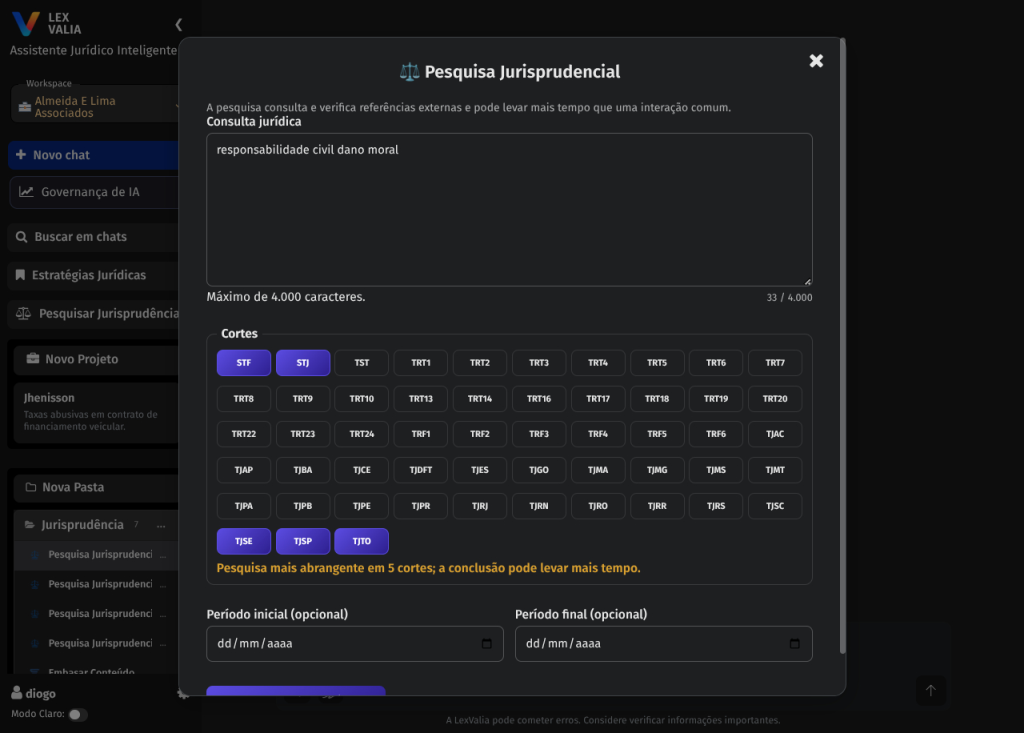Open the first Pesquisa Jurisprudenci chat
This screenshot has height=733, width=1024.
tap(100, 555)
